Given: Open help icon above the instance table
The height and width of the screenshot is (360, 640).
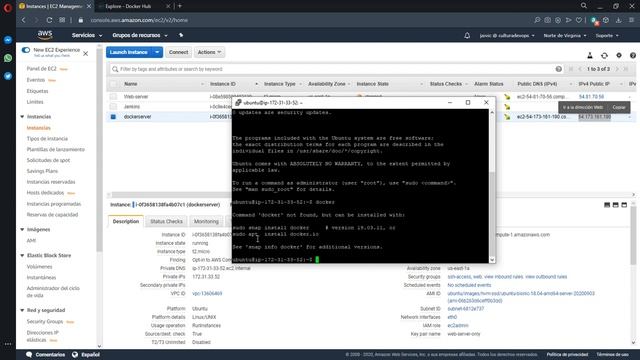Looking at the screenshot, I should (633, 55).
